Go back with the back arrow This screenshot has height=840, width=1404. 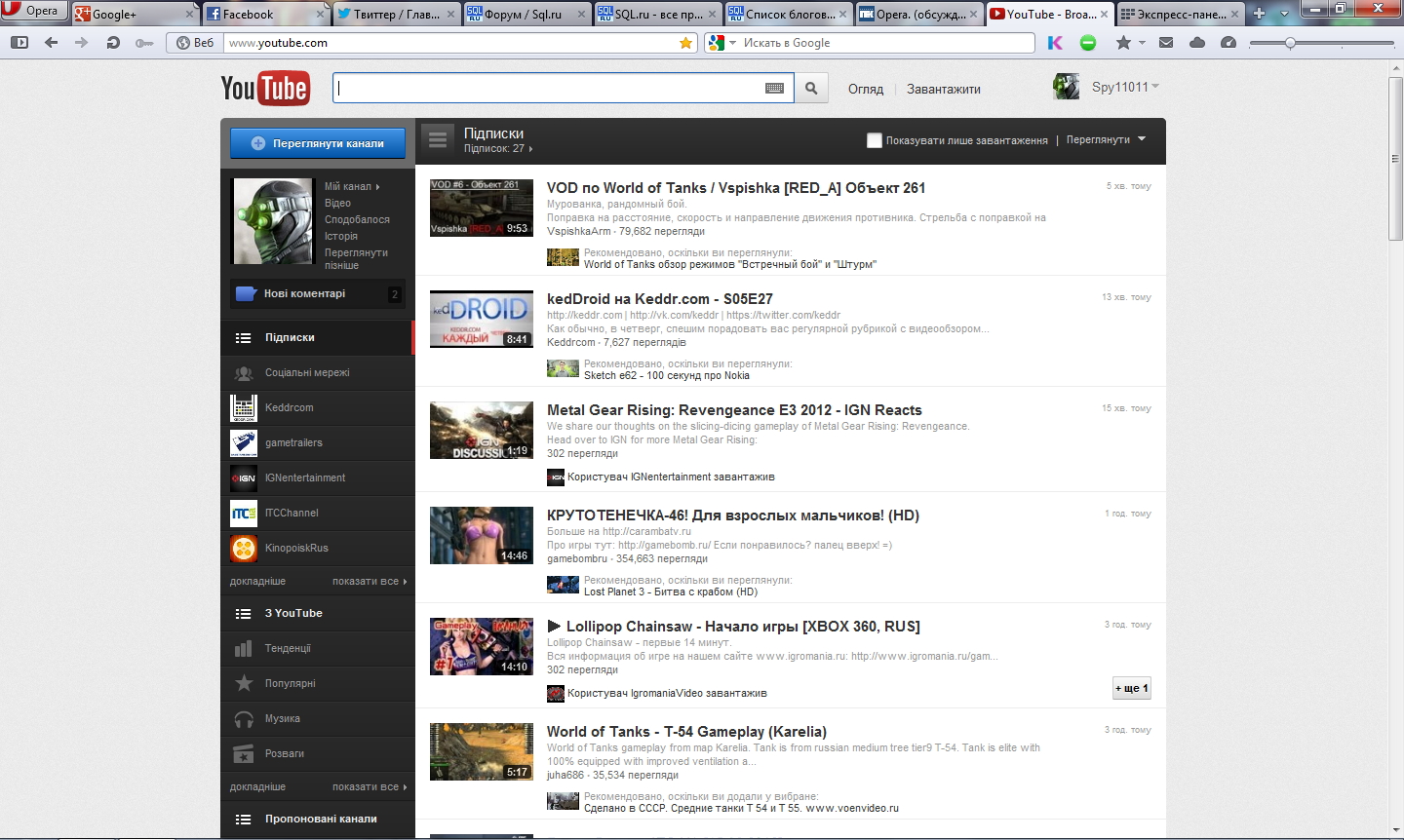[x=51, y=43]
